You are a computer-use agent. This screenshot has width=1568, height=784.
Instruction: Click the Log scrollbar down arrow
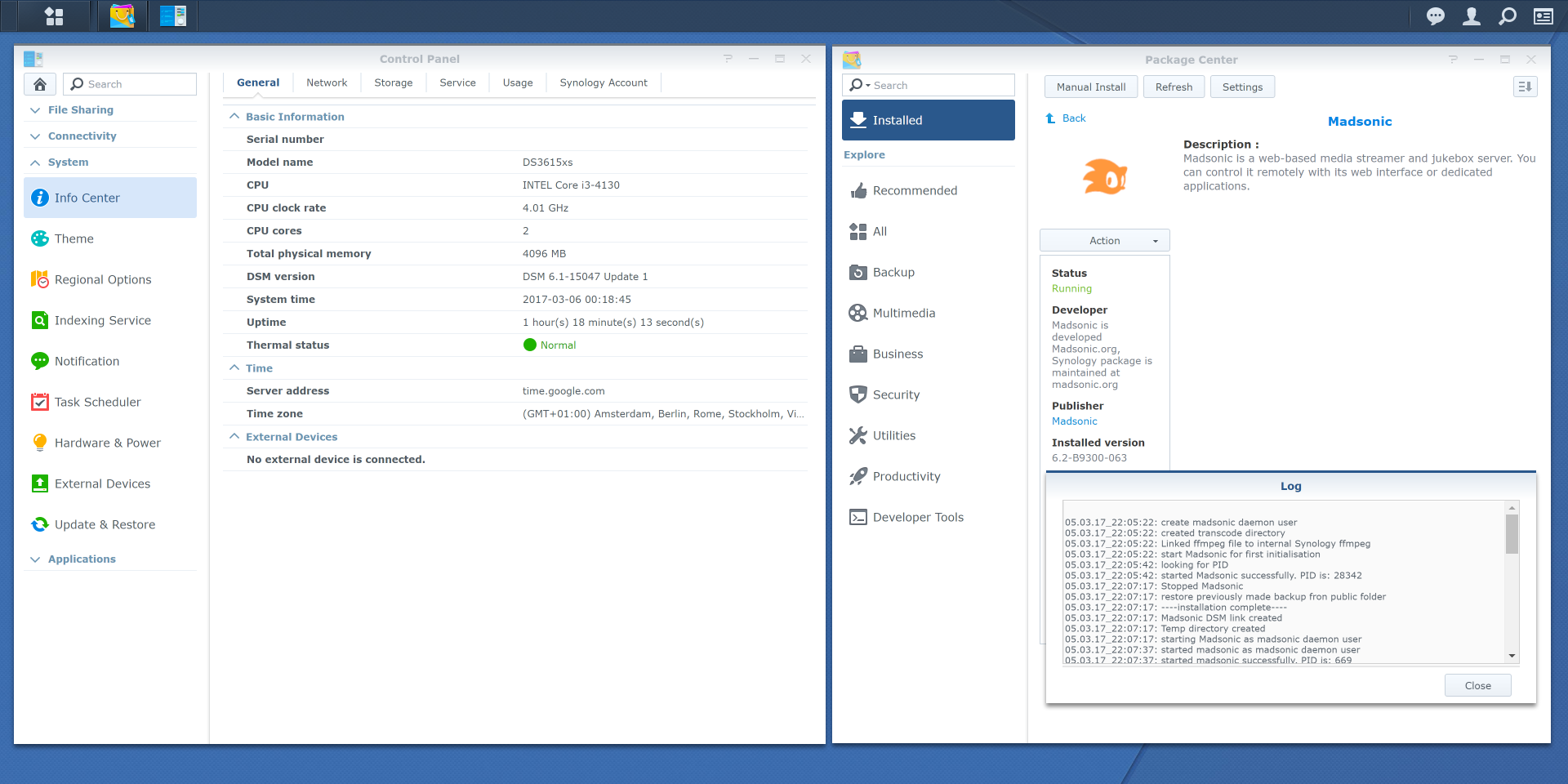pyautogui.click(x=1512, y=656)
